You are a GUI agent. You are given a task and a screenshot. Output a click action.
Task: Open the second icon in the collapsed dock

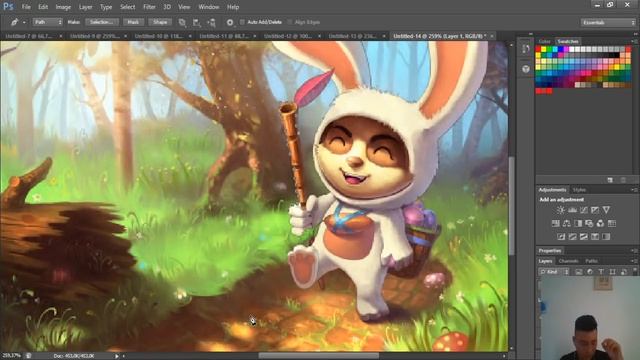pos(526,69)
